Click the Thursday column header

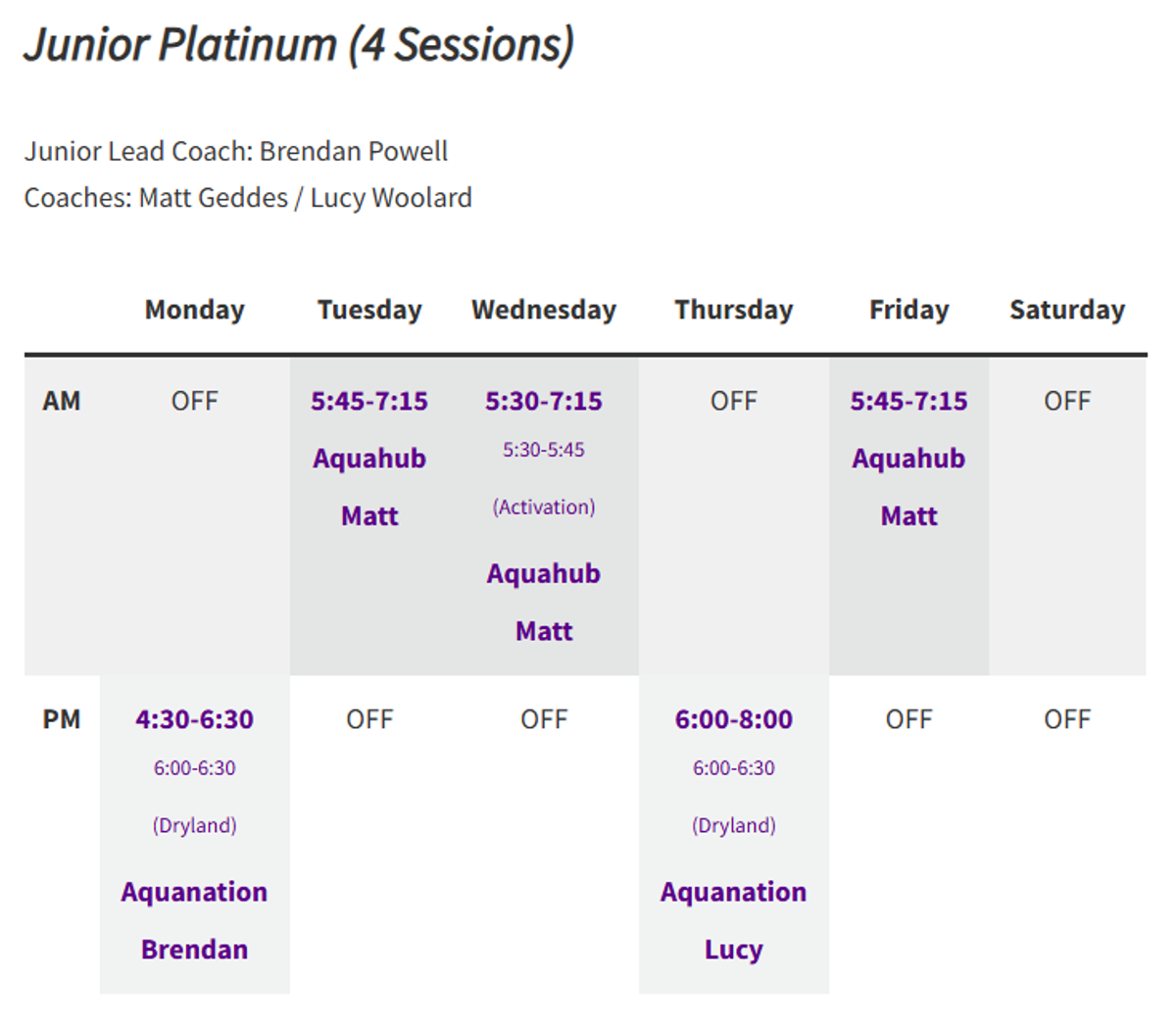734,310
